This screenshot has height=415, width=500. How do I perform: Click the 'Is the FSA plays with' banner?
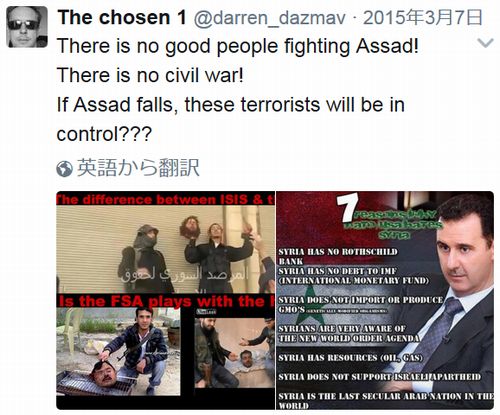pos(166,301)
